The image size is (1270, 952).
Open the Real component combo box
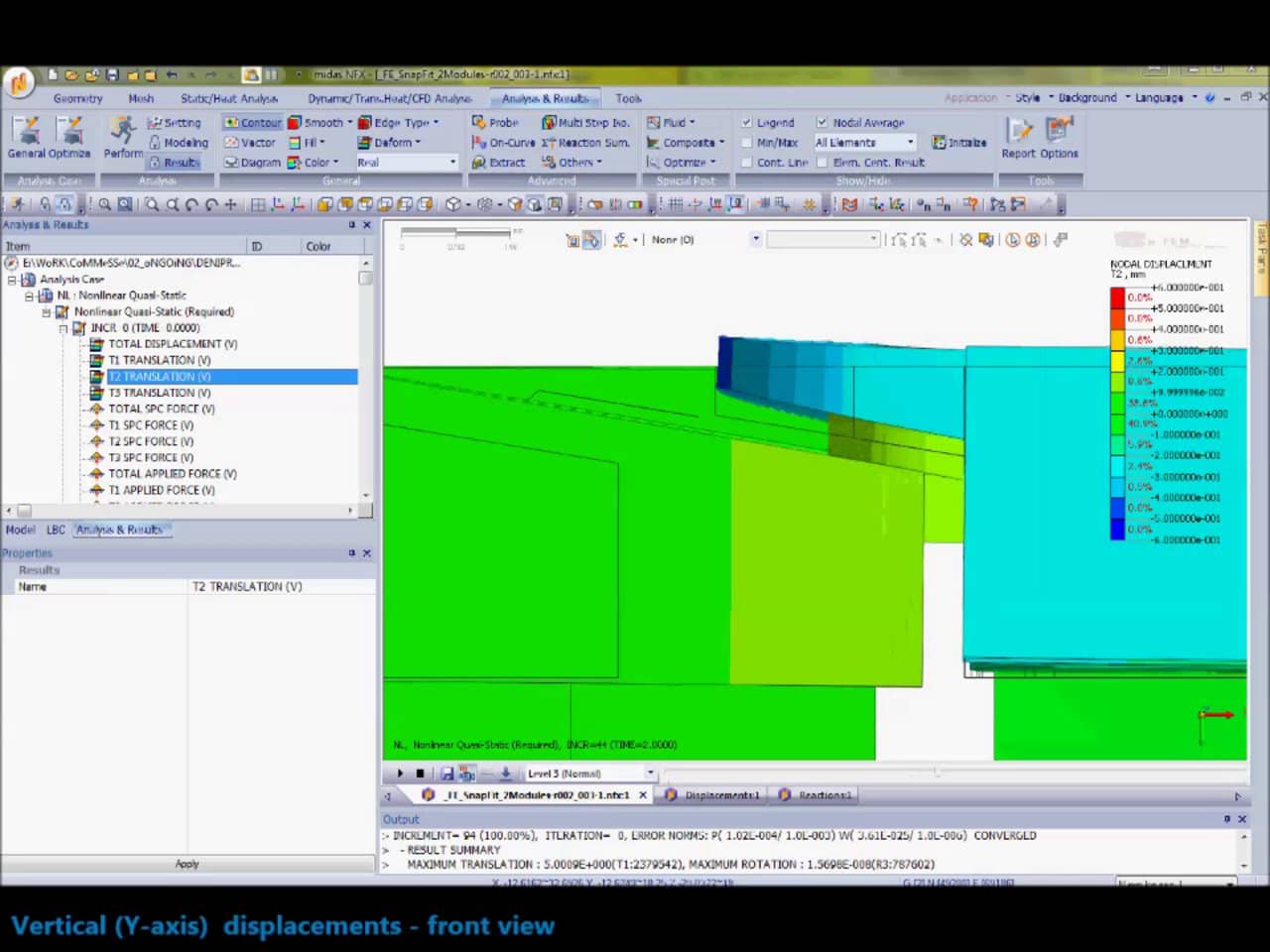[407, 163]
